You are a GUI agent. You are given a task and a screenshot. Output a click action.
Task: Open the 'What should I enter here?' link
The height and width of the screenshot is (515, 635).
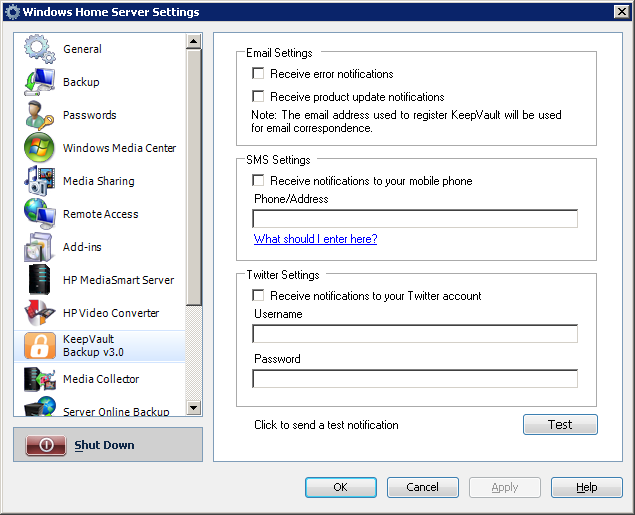(315, 239)
